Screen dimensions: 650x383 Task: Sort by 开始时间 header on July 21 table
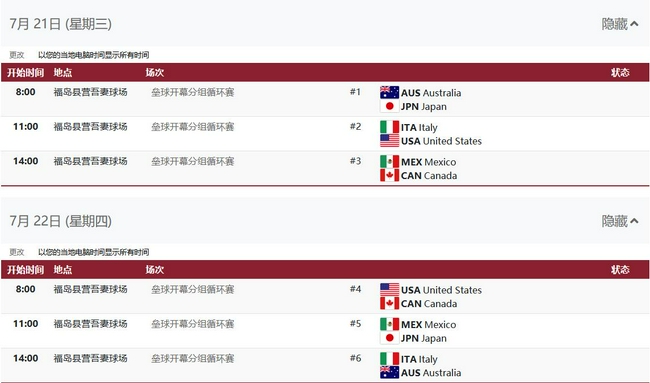pos(25,73)
